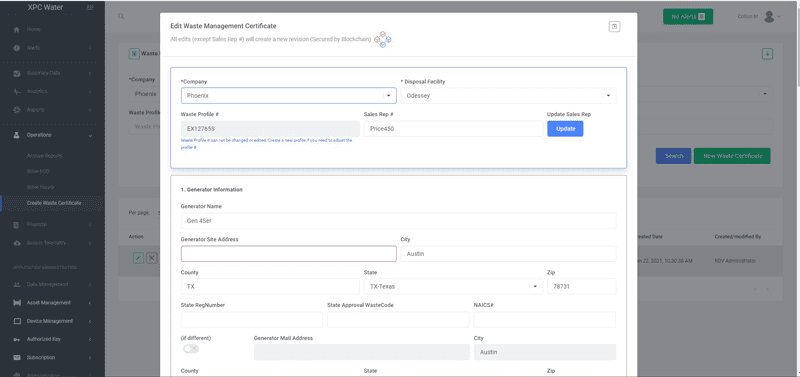Viewport: 800px width, 377px height.
Task: Click the Subscription envelope icon
Action: 16,358
